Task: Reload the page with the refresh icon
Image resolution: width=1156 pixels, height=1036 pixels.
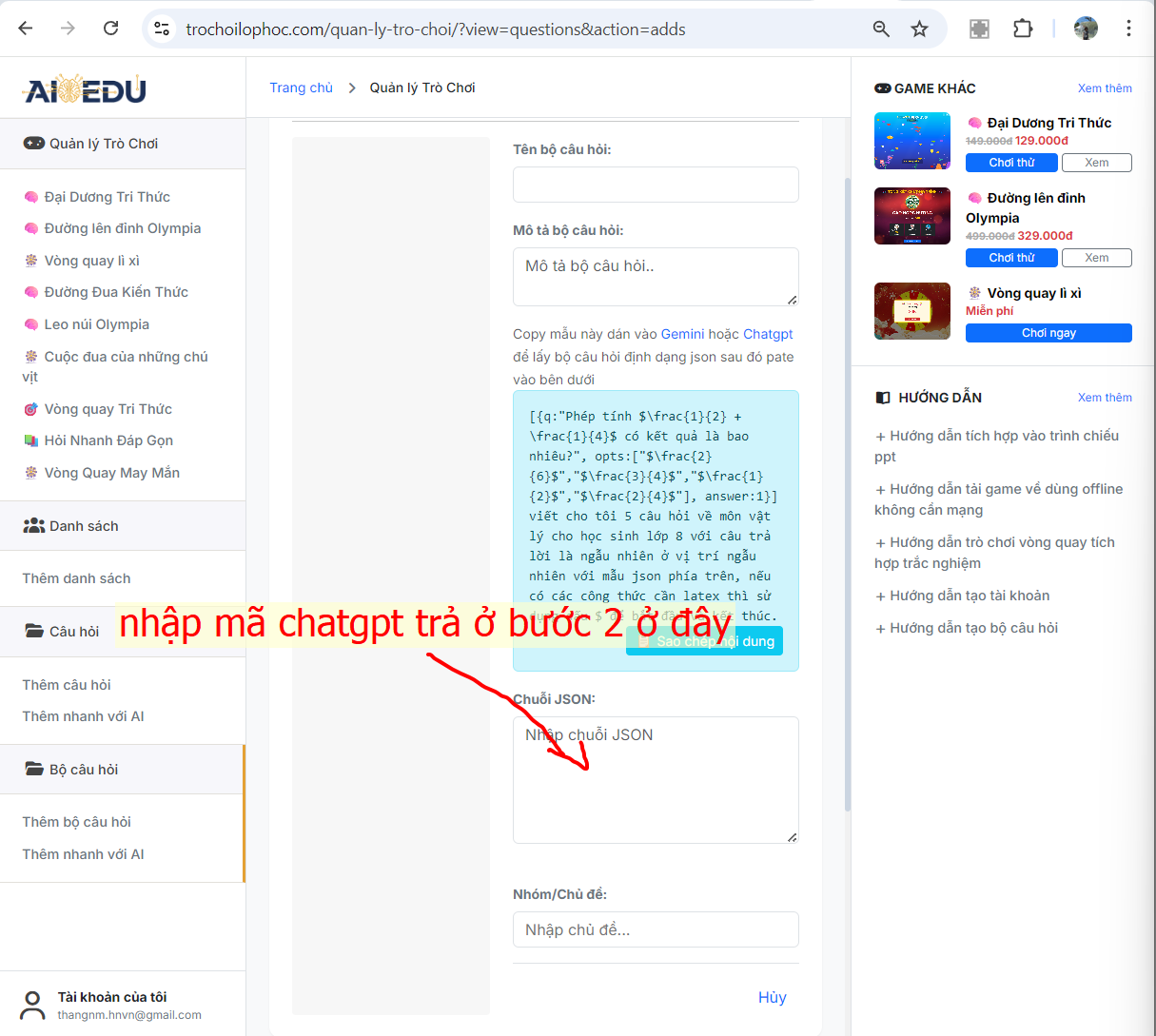Action: point(110,29)
